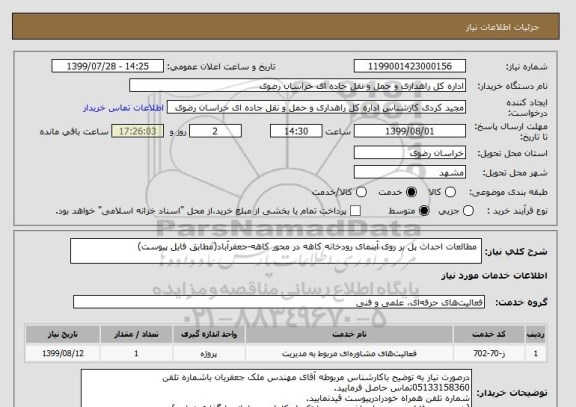Click need date cell 1399/08/12
576x407 pixels.
pos(63,353)
